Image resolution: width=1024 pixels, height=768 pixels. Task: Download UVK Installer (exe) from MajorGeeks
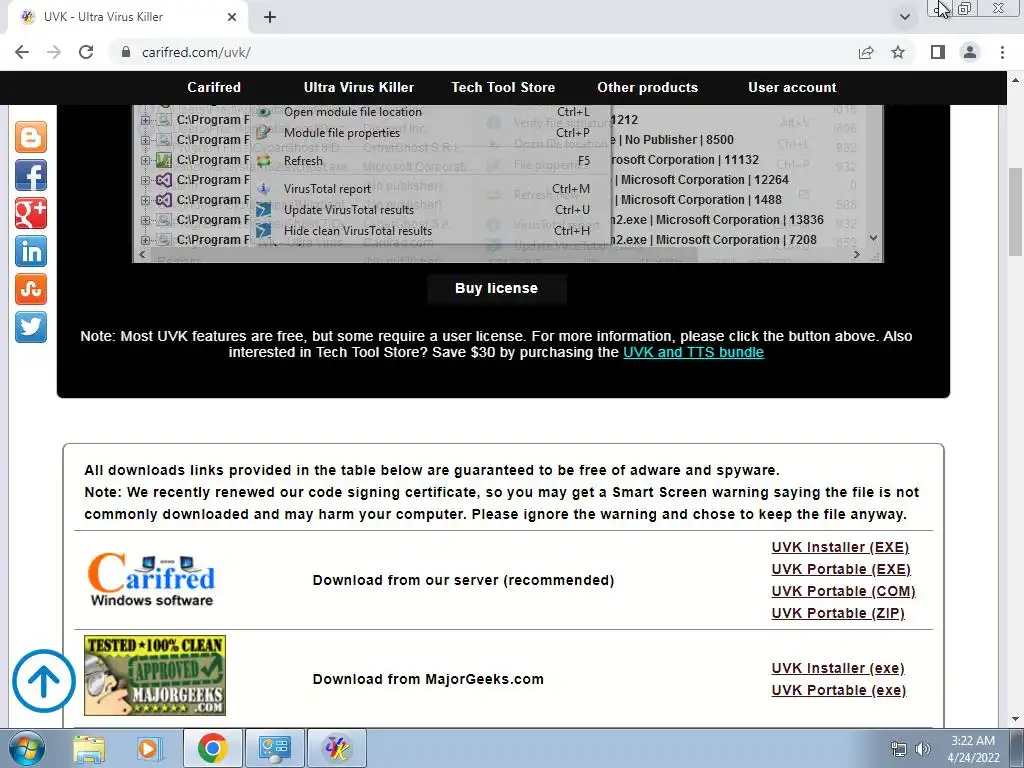[x=838, y=669]
